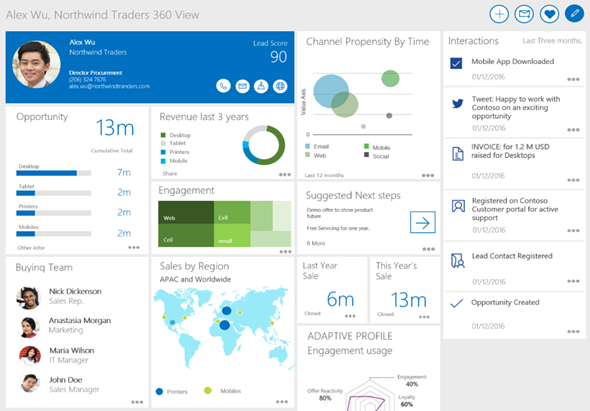Image resolution: width=590 pixels, height=411 pixels.
Task: Click the green Mobile bubble in chart
Action: point(390,78)
